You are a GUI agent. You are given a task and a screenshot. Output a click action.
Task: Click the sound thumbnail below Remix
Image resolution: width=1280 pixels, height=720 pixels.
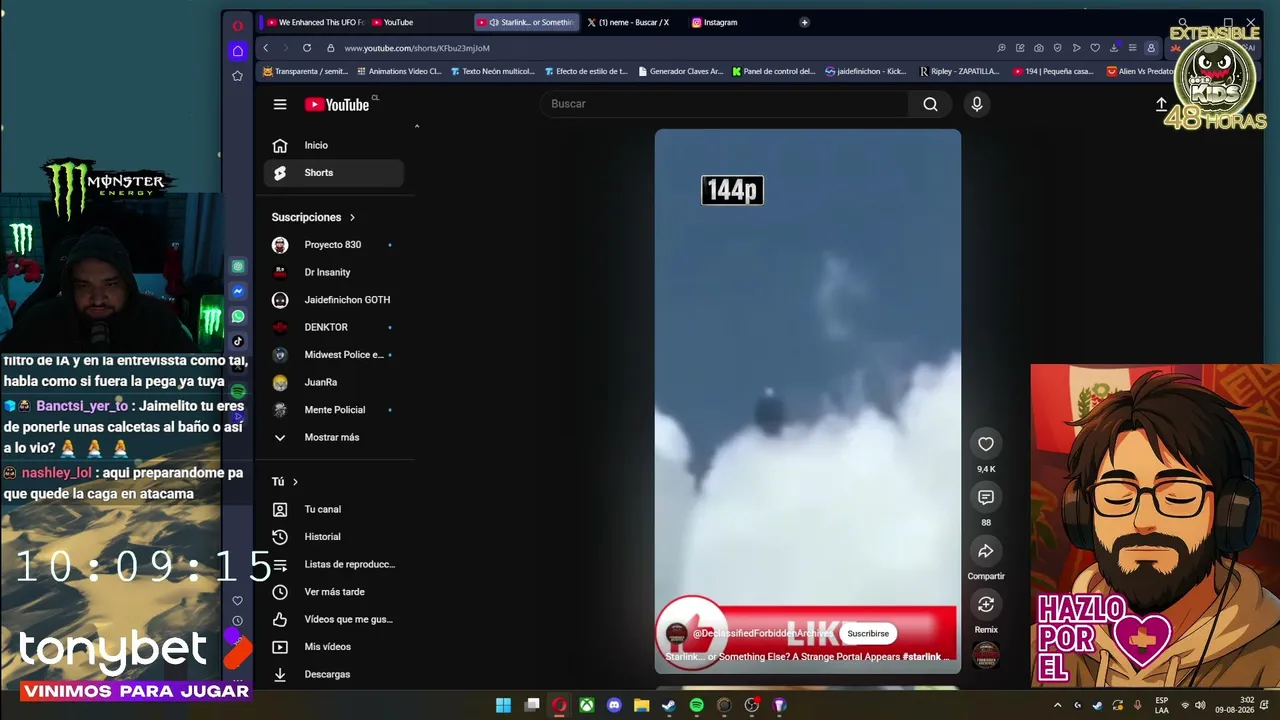(x=986, y=654)
